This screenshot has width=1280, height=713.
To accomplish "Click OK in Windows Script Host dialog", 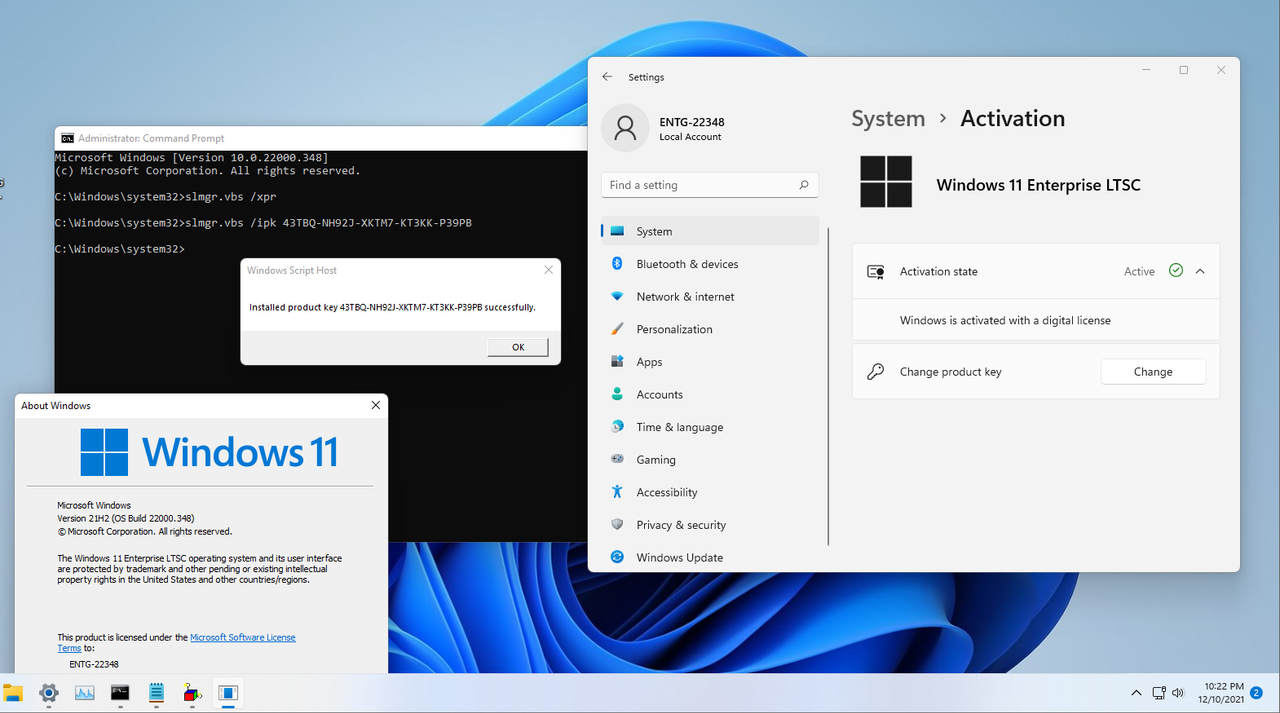I will click(518, 347).
